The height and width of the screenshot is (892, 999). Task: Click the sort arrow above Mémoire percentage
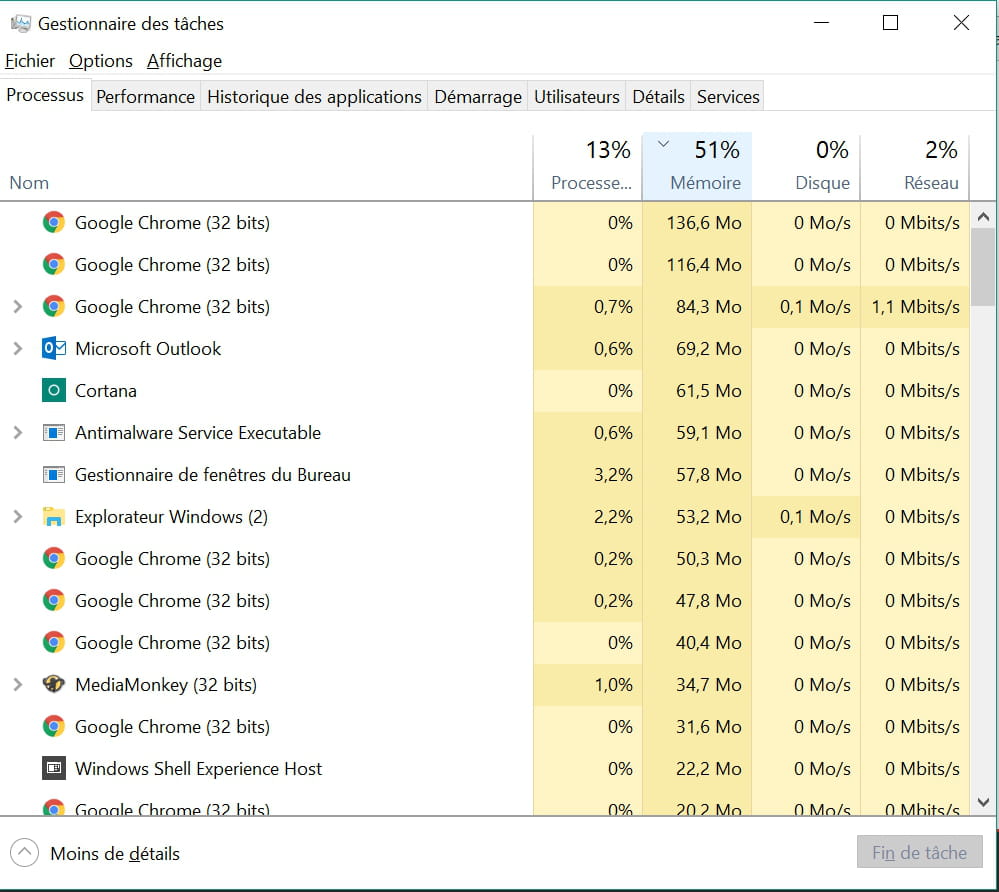point(663,144)
